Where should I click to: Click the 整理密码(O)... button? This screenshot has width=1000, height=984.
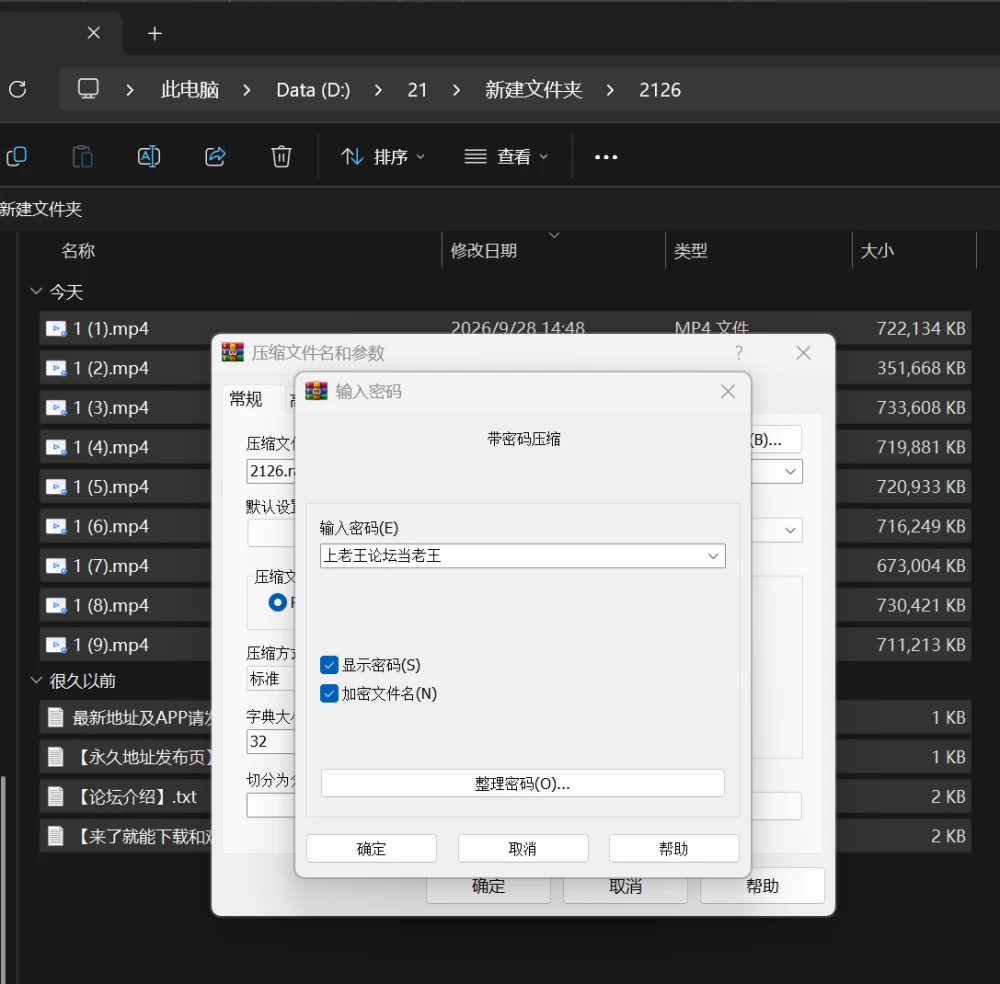click(522, 783)
